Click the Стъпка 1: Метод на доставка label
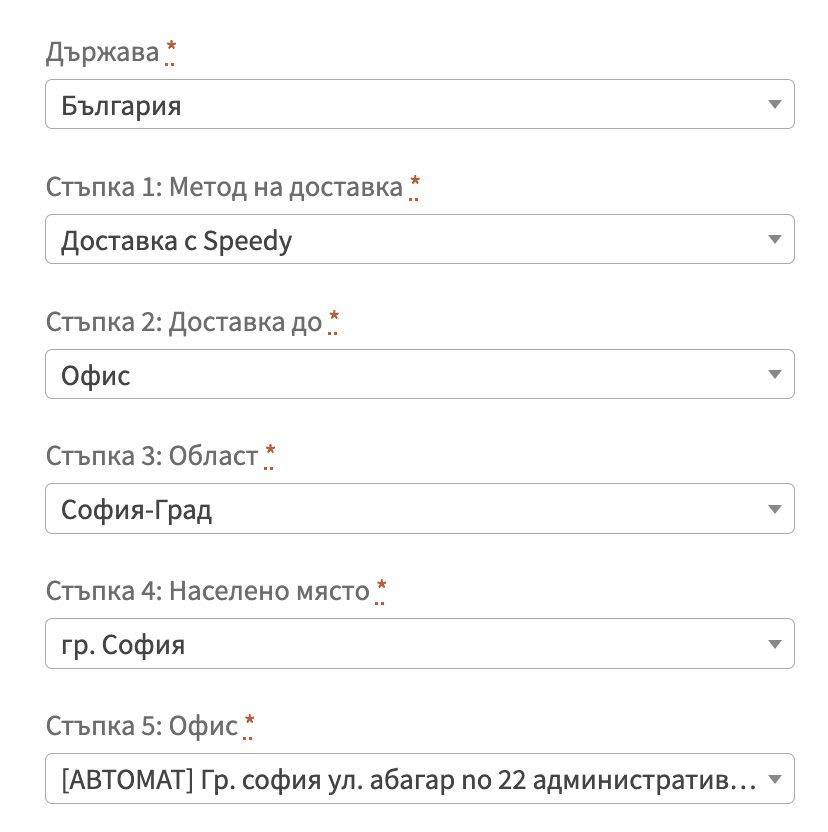Viewport: 828px width, 832px height. point(225,186)
